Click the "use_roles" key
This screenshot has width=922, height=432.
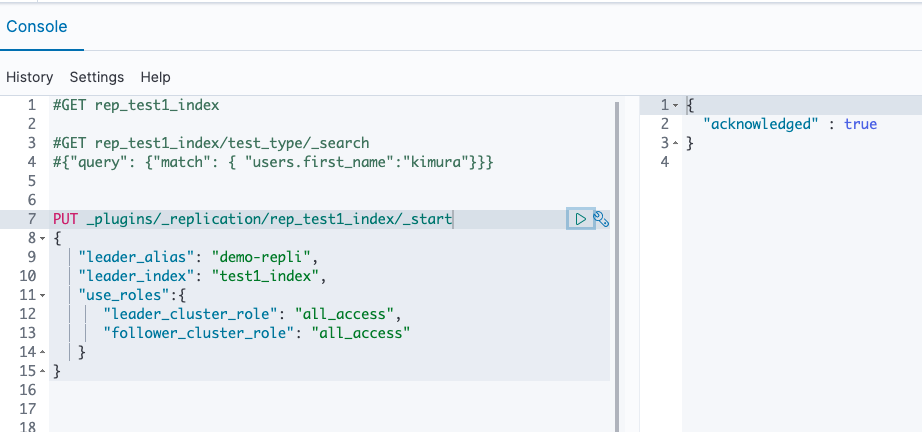click(x=124, y=295)
